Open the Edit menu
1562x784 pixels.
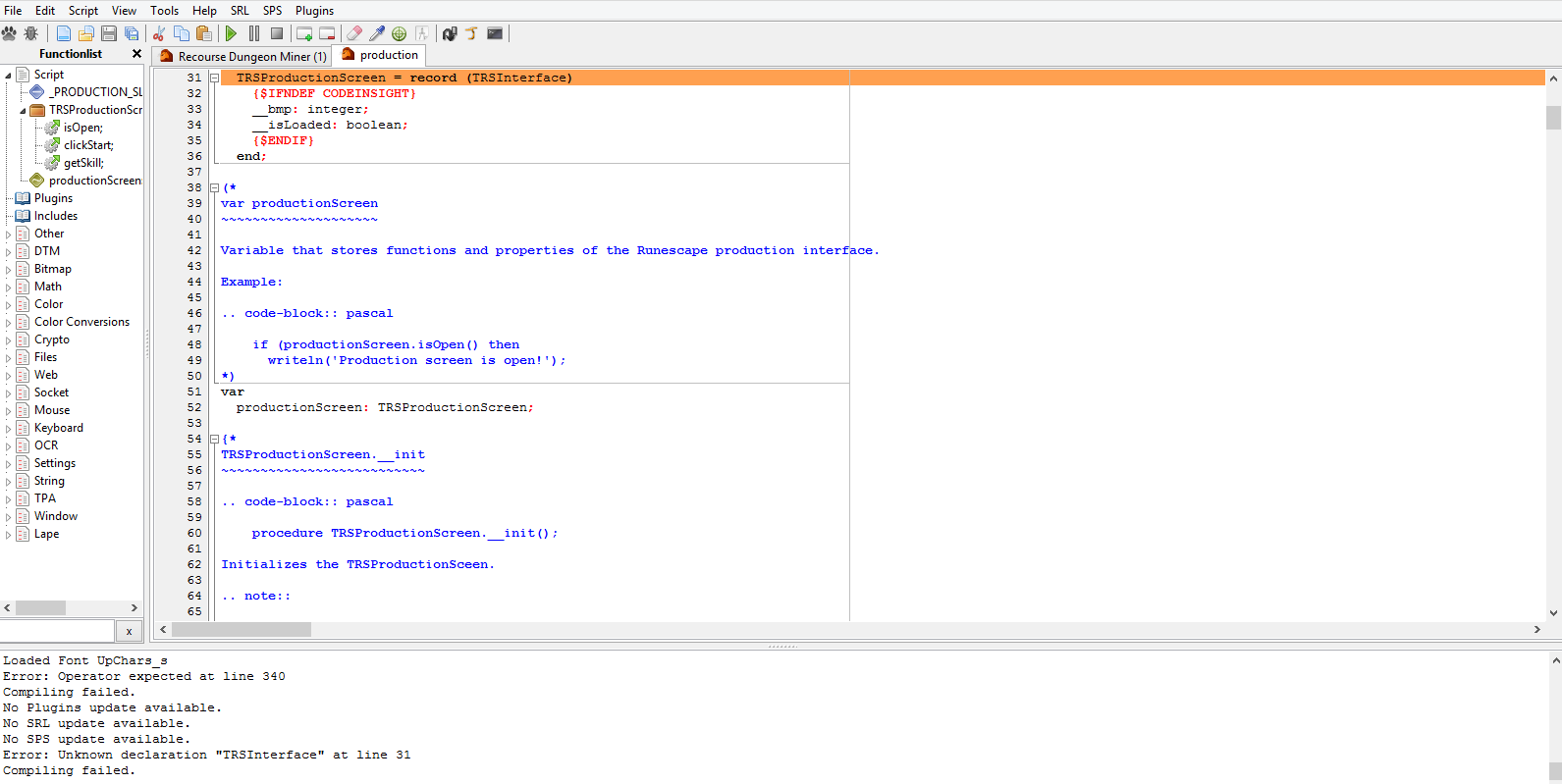pos(45,11)
